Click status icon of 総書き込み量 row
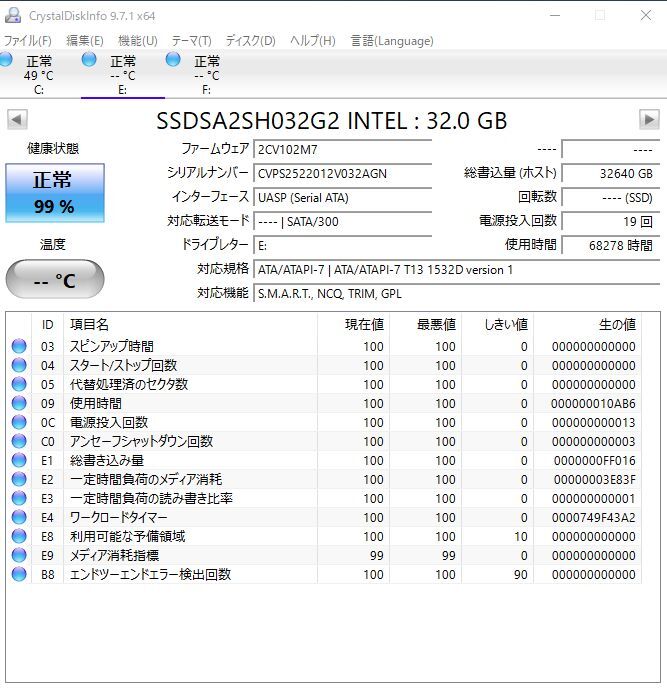Screen dimensions: 667x691 [x=19, y=460]
